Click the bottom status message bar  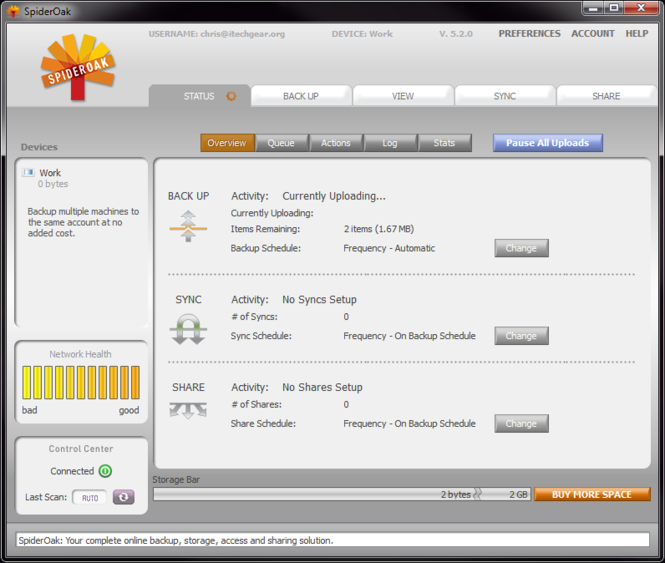[333, 540]
